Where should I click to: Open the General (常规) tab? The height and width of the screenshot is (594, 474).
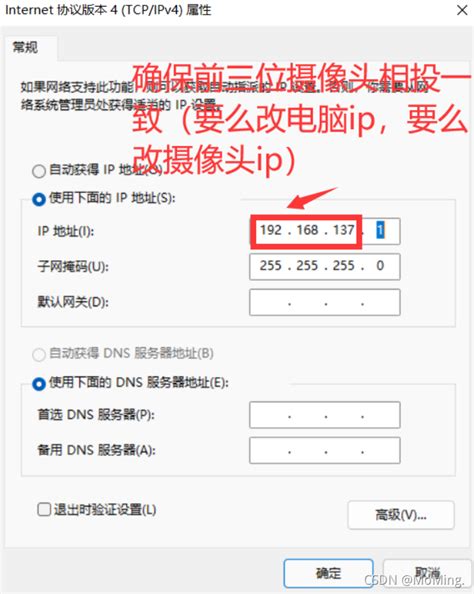tap(25, 47)
